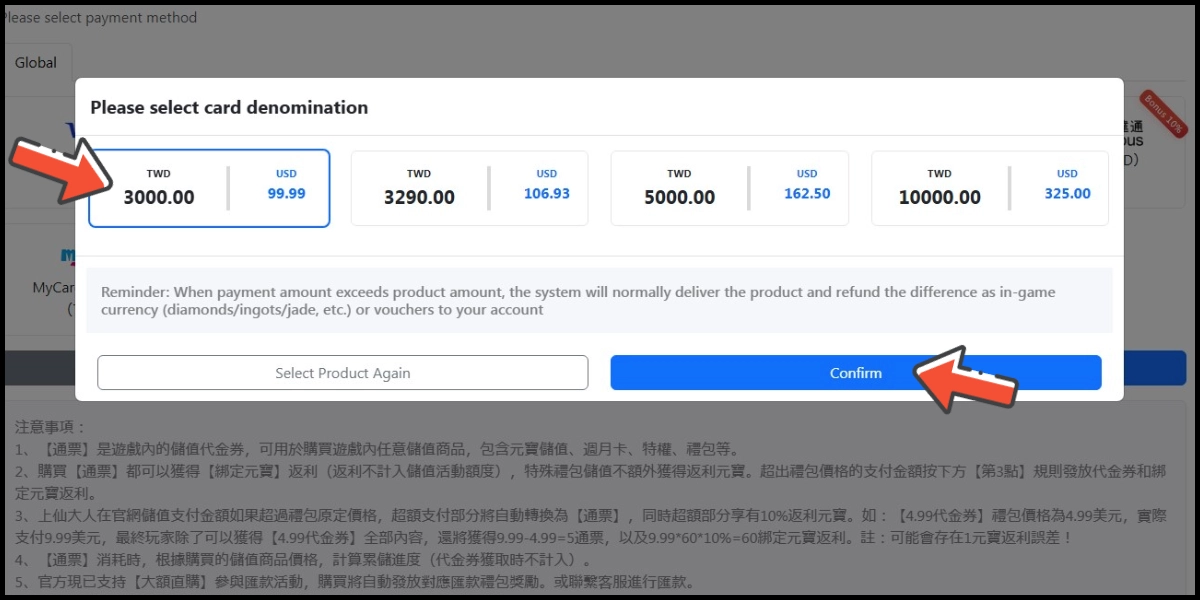
Task: Confirm the selected card denomination
Action: 856,373
